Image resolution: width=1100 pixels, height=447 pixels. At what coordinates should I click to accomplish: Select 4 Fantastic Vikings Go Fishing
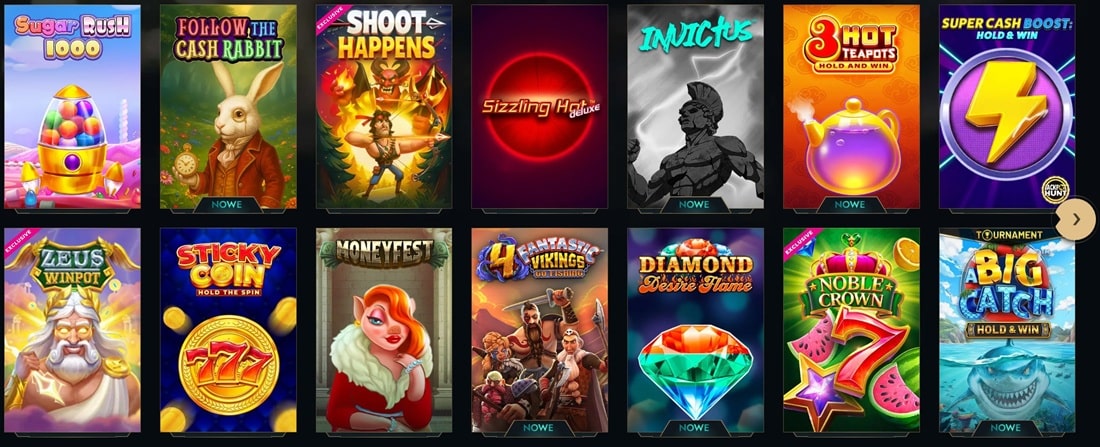[x=539, y=330]
